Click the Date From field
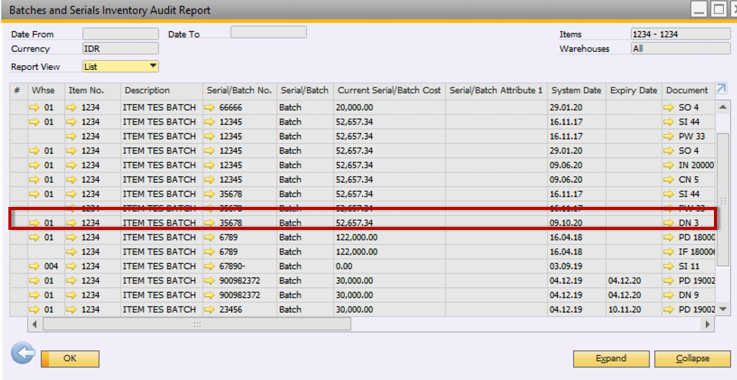Viewport: 737px width, 380px height. click(120, 34)
